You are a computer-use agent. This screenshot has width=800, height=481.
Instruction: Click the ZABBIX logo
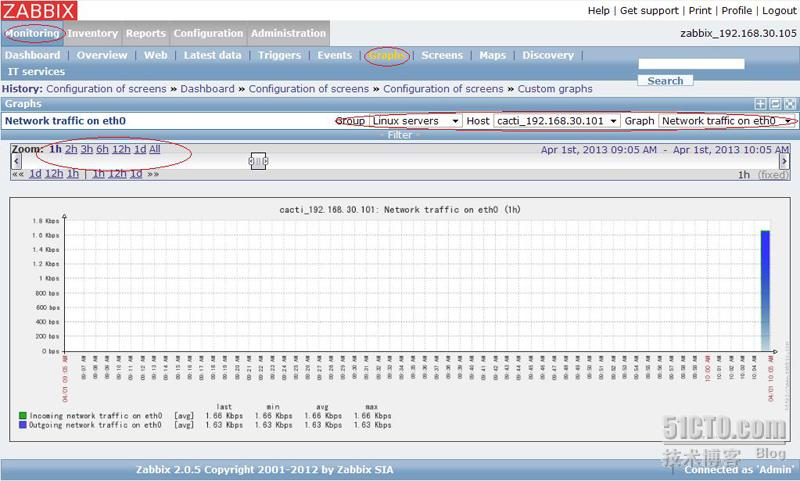pos(39,10)
